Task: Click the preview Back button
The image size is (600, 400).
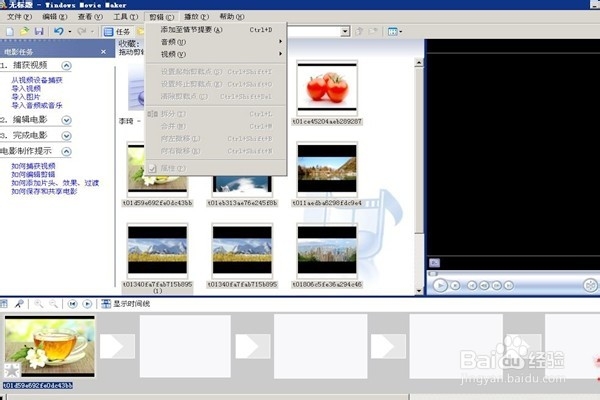Action: [x=472, y=286]
